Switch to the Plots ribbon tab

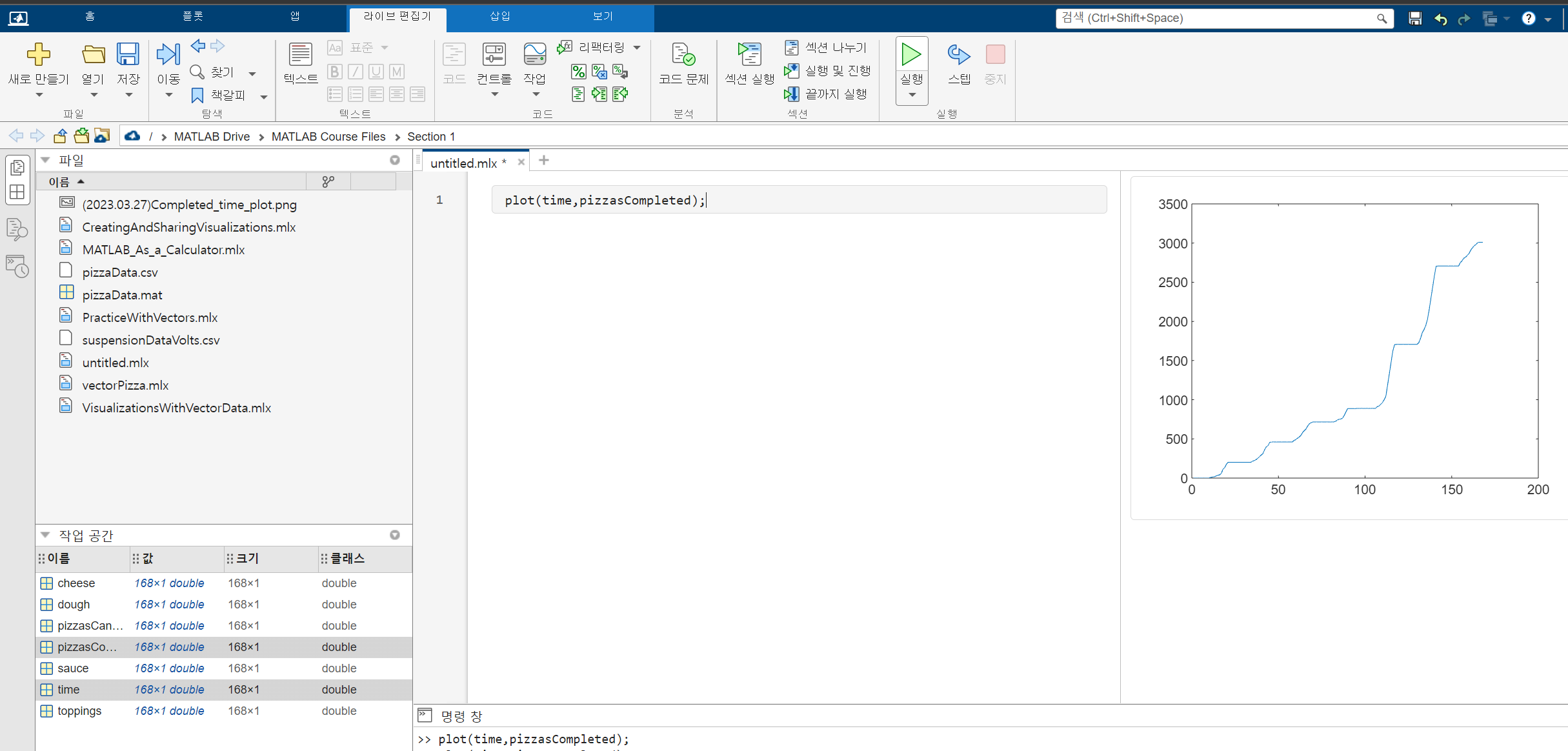[192, 16]
